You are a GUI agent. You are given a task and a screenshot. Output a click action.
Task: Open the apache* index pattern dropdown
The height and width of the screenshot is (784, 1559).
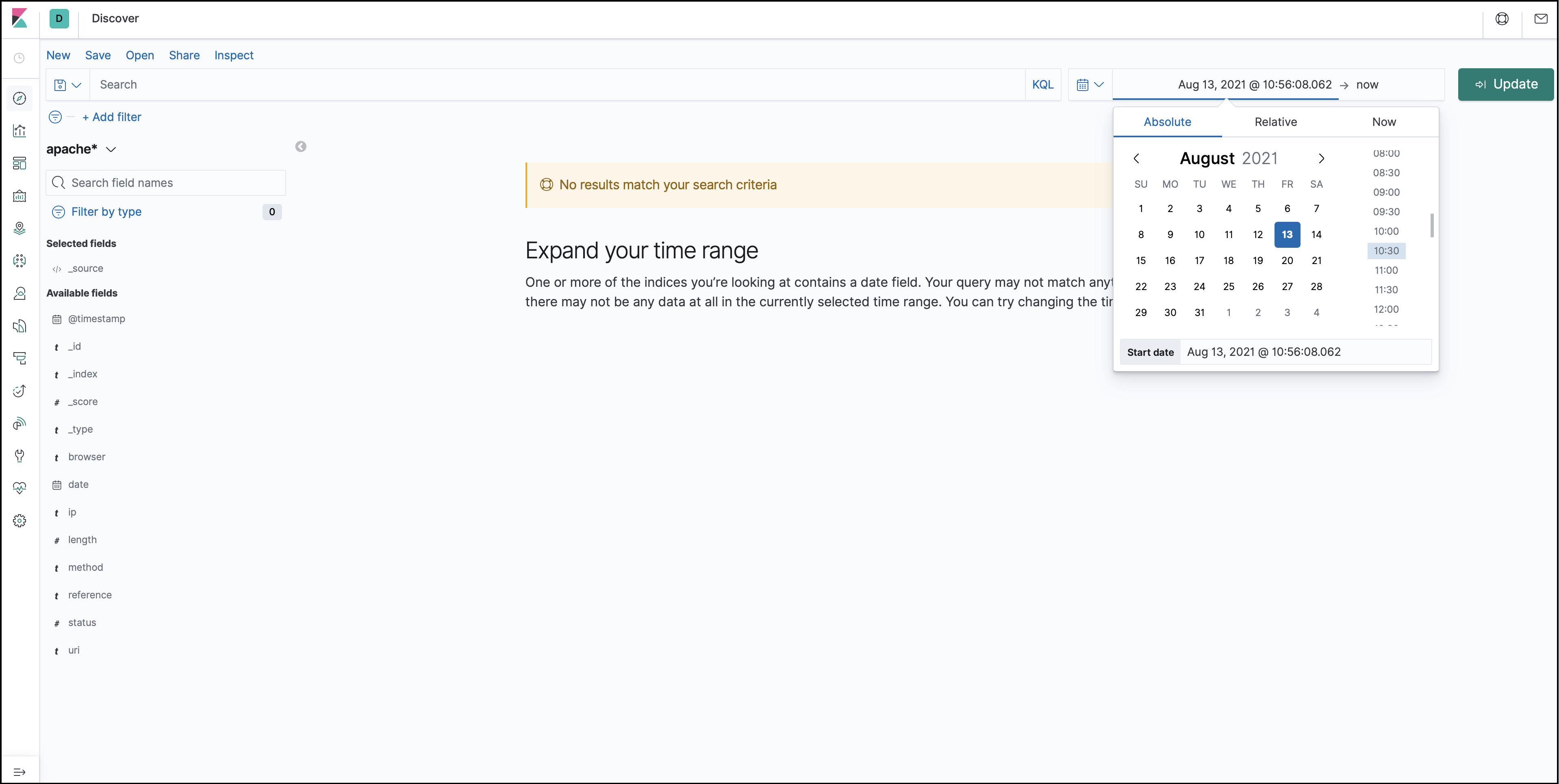tap(82, 149)
